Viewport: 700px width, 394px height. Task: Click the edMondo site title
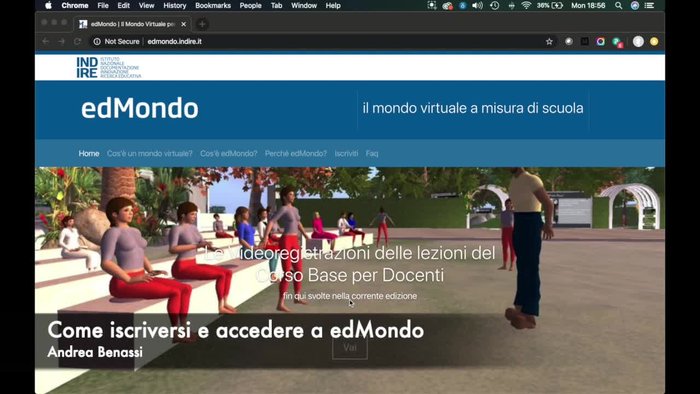[140, 108]
